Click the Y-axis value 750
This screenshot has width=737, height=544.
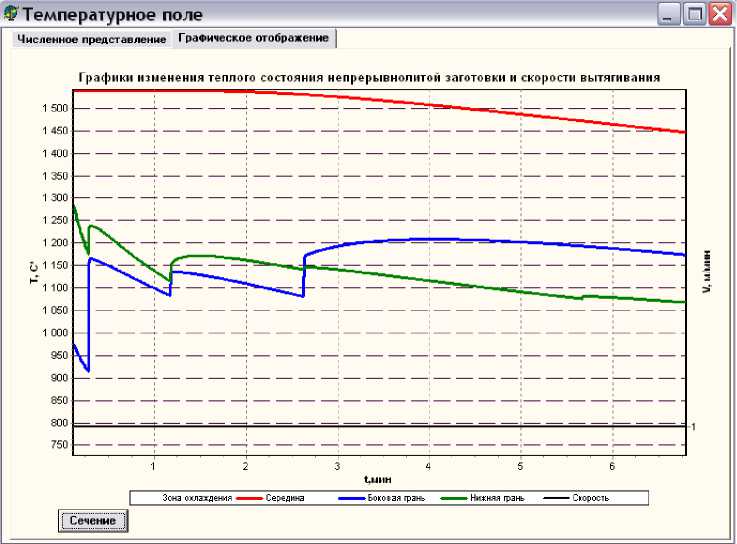[x=59, y=445]
